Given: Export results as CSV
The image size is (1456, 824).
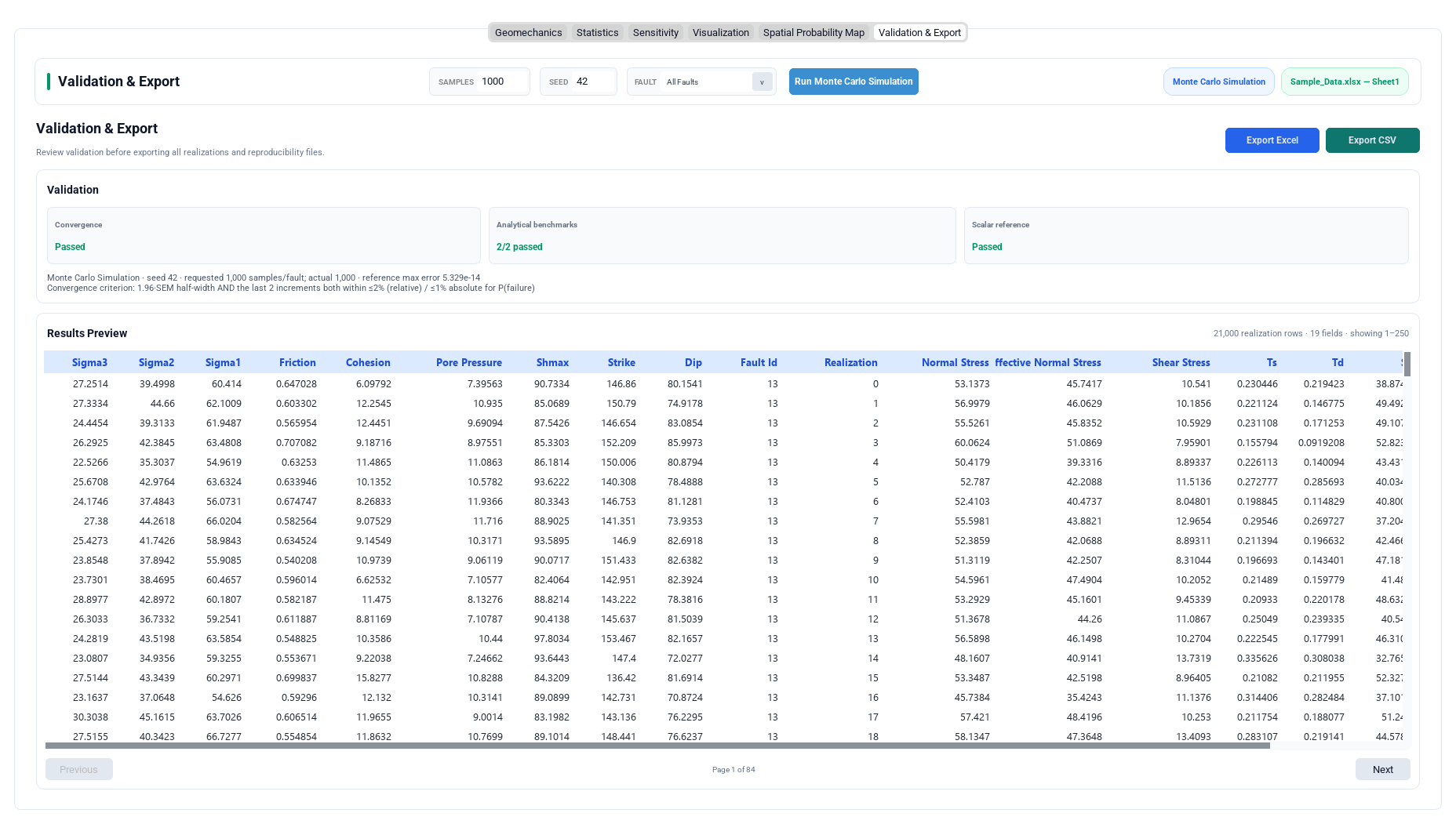Looking at the screenshot, I should [x=1372, y=140].
